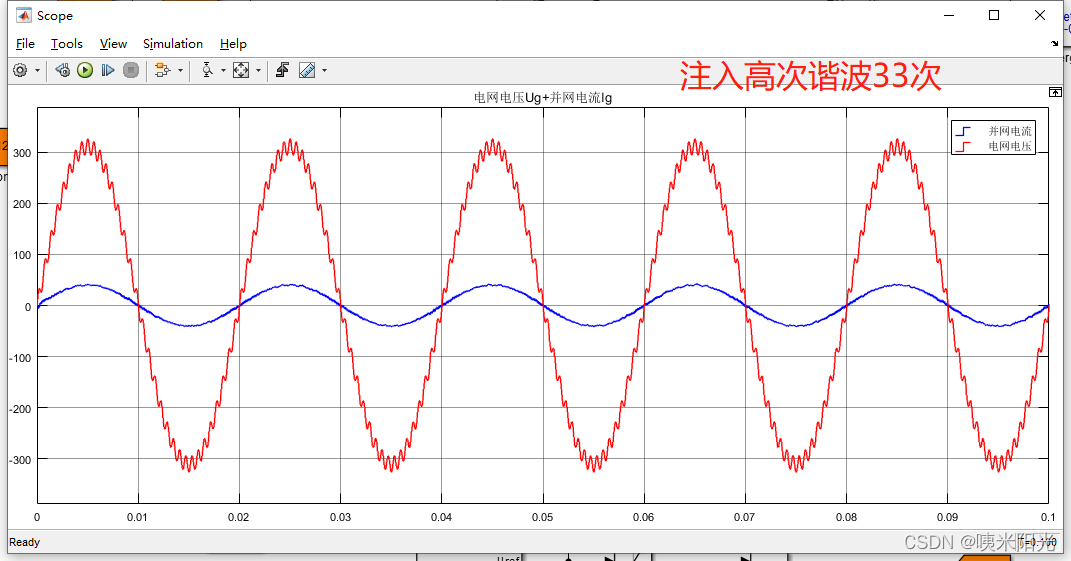Click y-axis label -300
Screen dimensions: 1071x561
21,460
